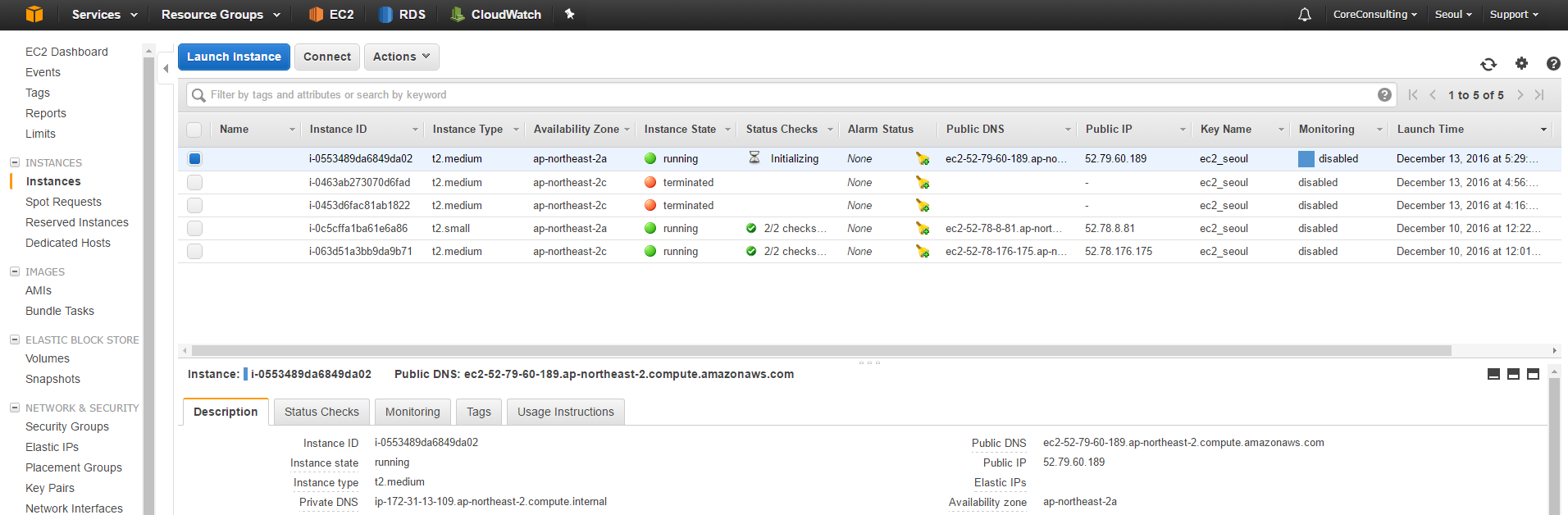Open the Resource Groups dropdown
This screenshot has height=515, width=1568.
221,14
